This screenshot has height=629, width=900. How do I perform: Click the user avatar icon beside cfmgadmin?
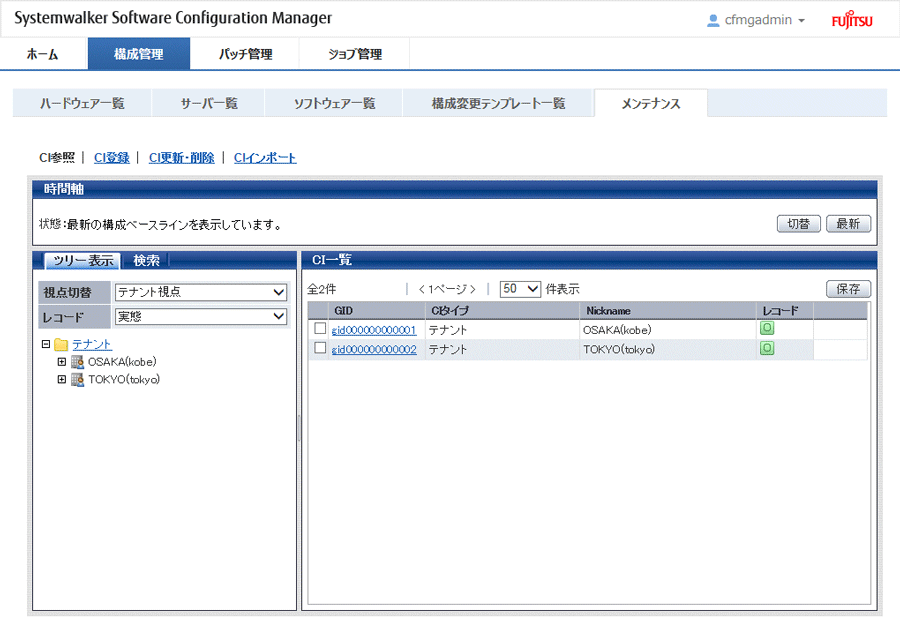point(713,21)
